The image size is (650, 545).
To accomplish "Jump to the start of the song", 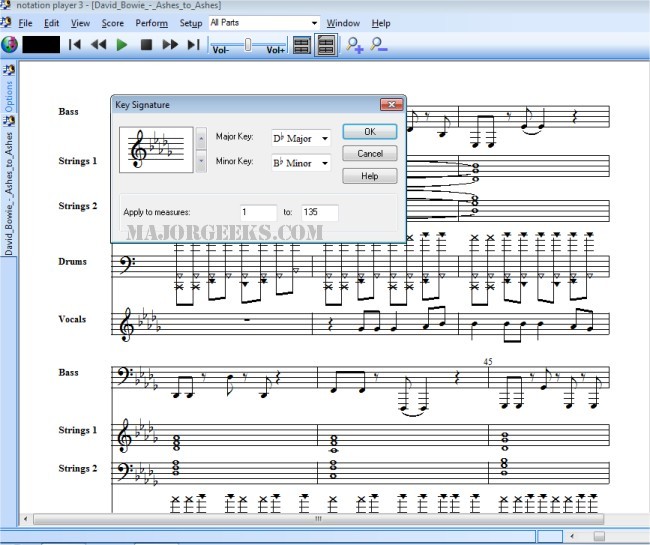I will (75, 44).
